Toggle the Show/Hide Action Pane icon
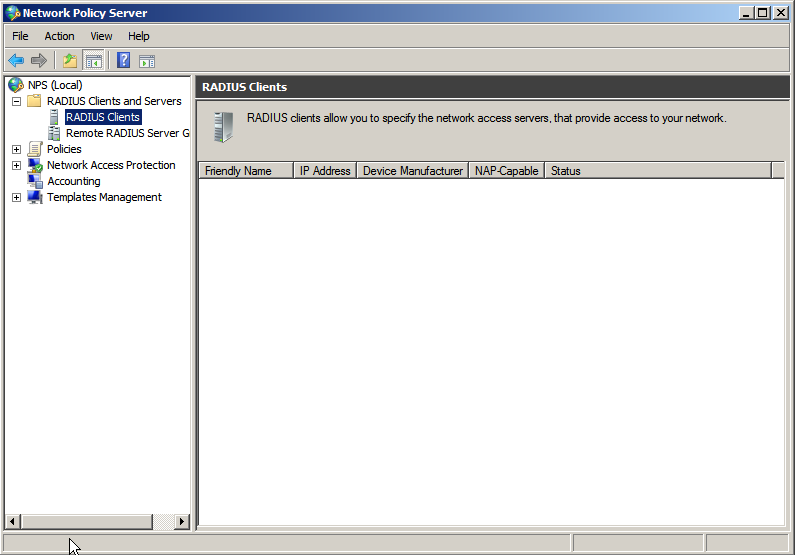The width and height of the screenshot is (795, 555). click(x=147, y=60)
